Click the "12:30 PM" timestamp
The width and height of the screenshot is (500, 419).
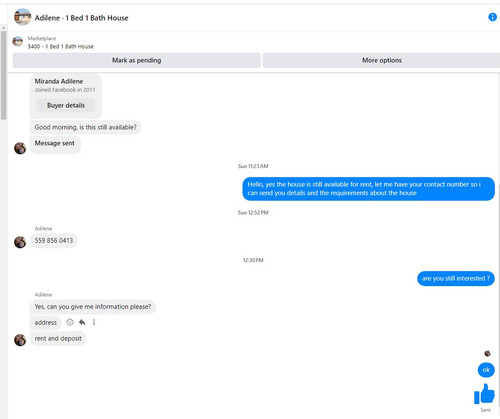pos(253,260)
